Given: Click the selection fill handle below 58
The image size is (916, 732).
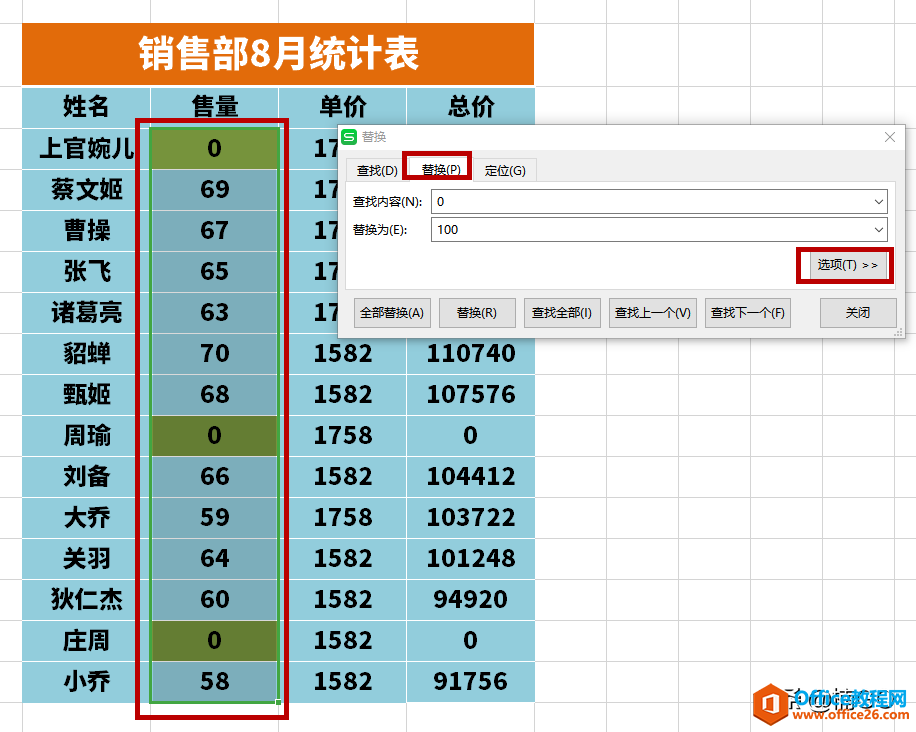Looking at the screenshot, I should click(279, 702).
